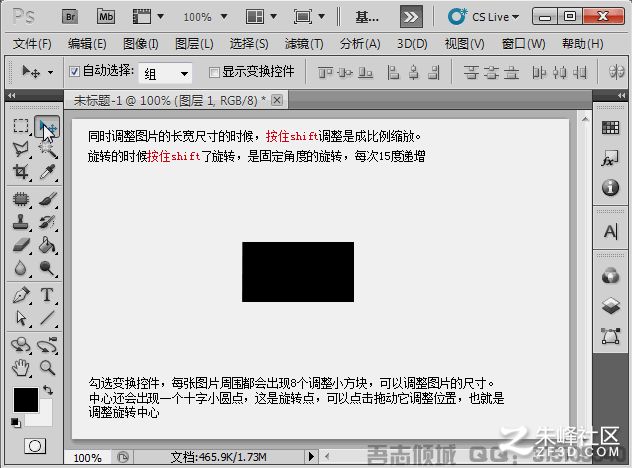Click the white background color swatch

45,415
